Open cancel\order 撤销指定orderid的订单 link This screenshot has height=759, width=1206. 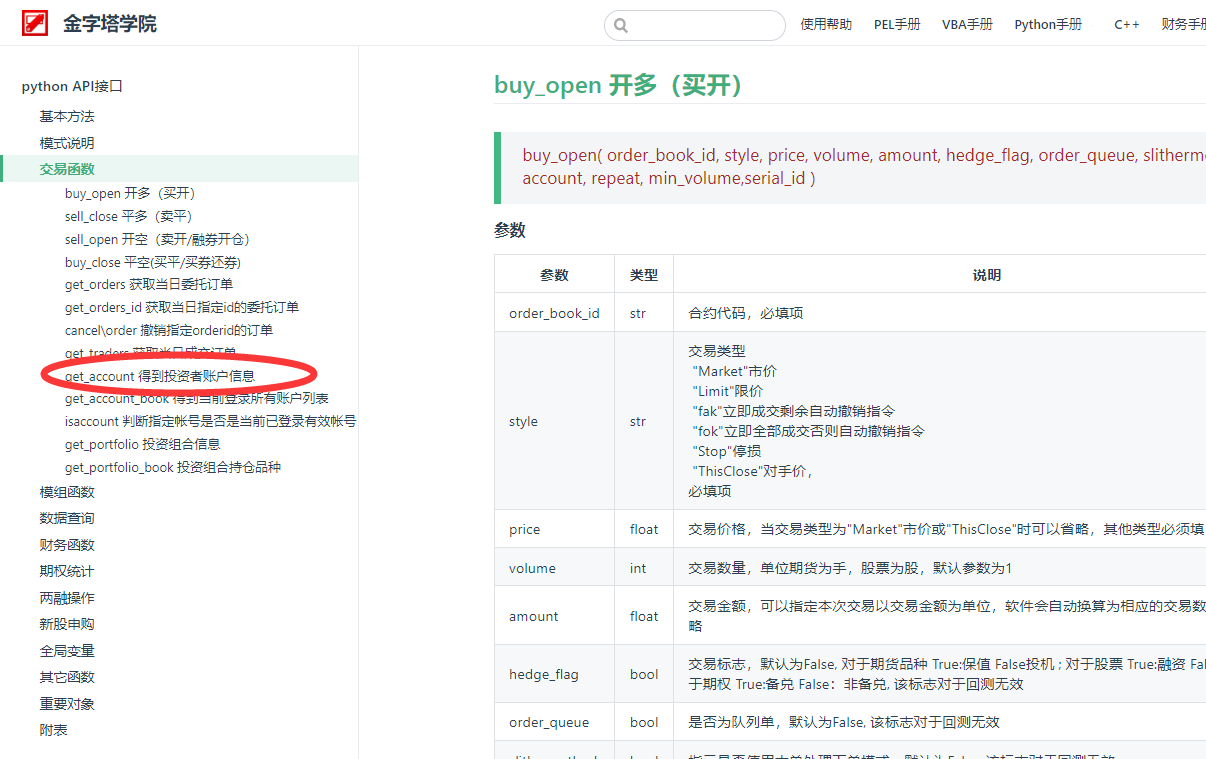tap(169, 330)
